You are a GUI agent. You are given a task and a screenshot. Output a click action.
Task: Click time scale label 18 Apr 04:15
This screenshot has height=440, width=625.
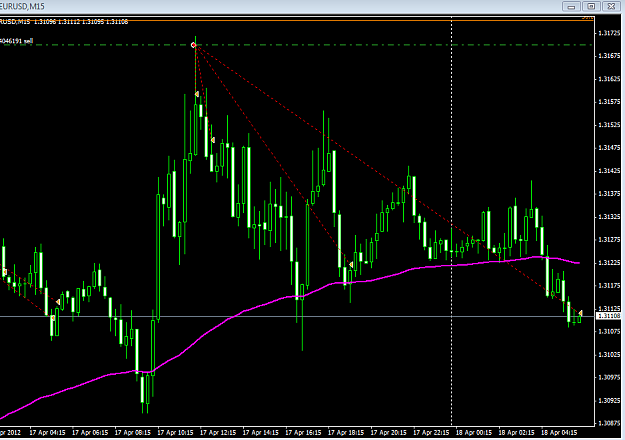[559, 432]
